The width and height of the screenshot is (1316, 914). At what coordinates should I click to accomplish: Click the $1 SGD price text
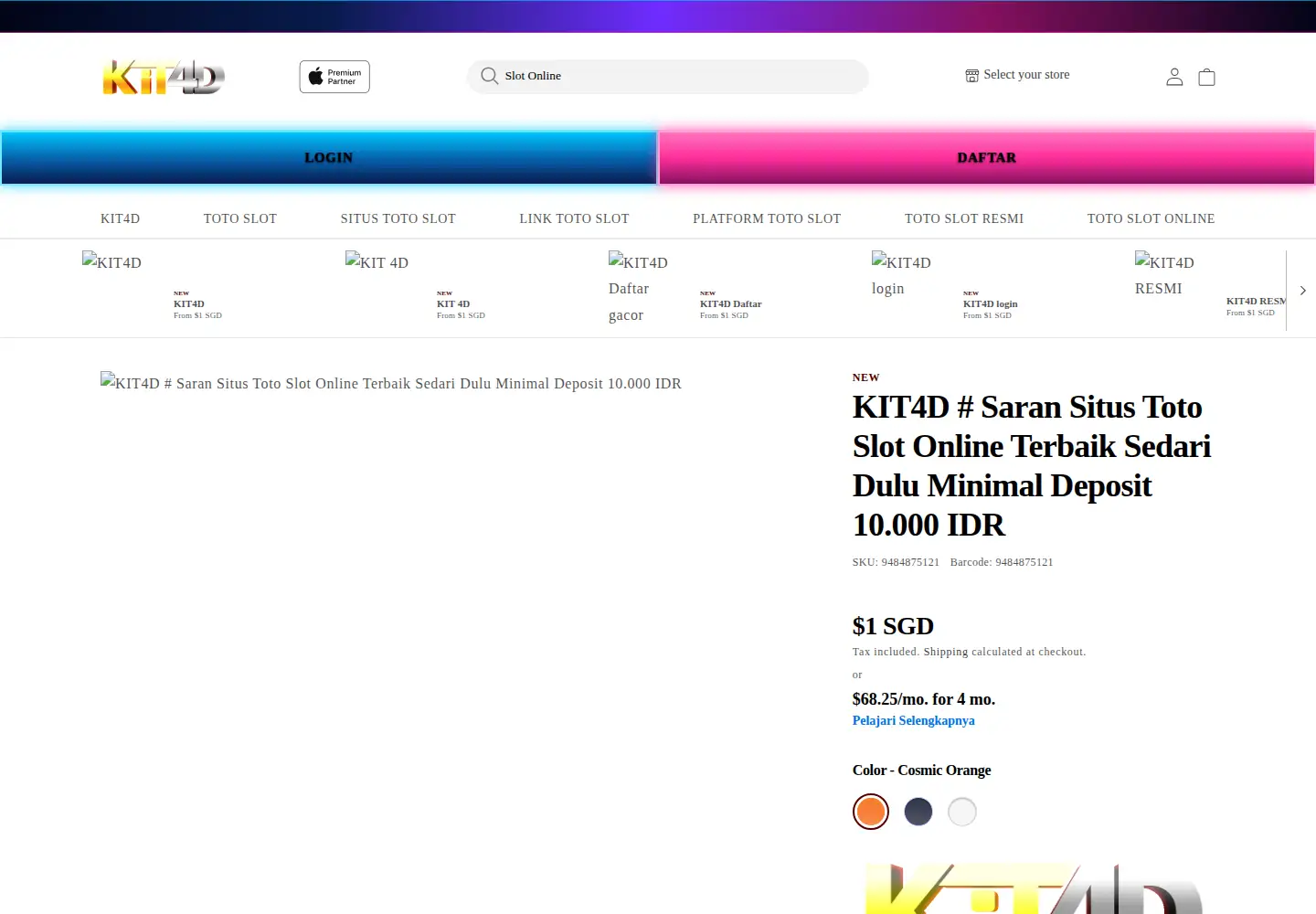(893, 626)
